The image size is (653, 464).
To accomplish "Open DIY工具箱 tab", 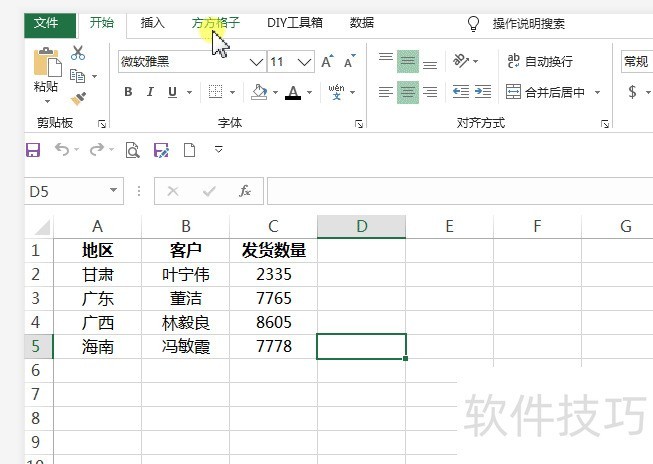I will pos(294,22).
